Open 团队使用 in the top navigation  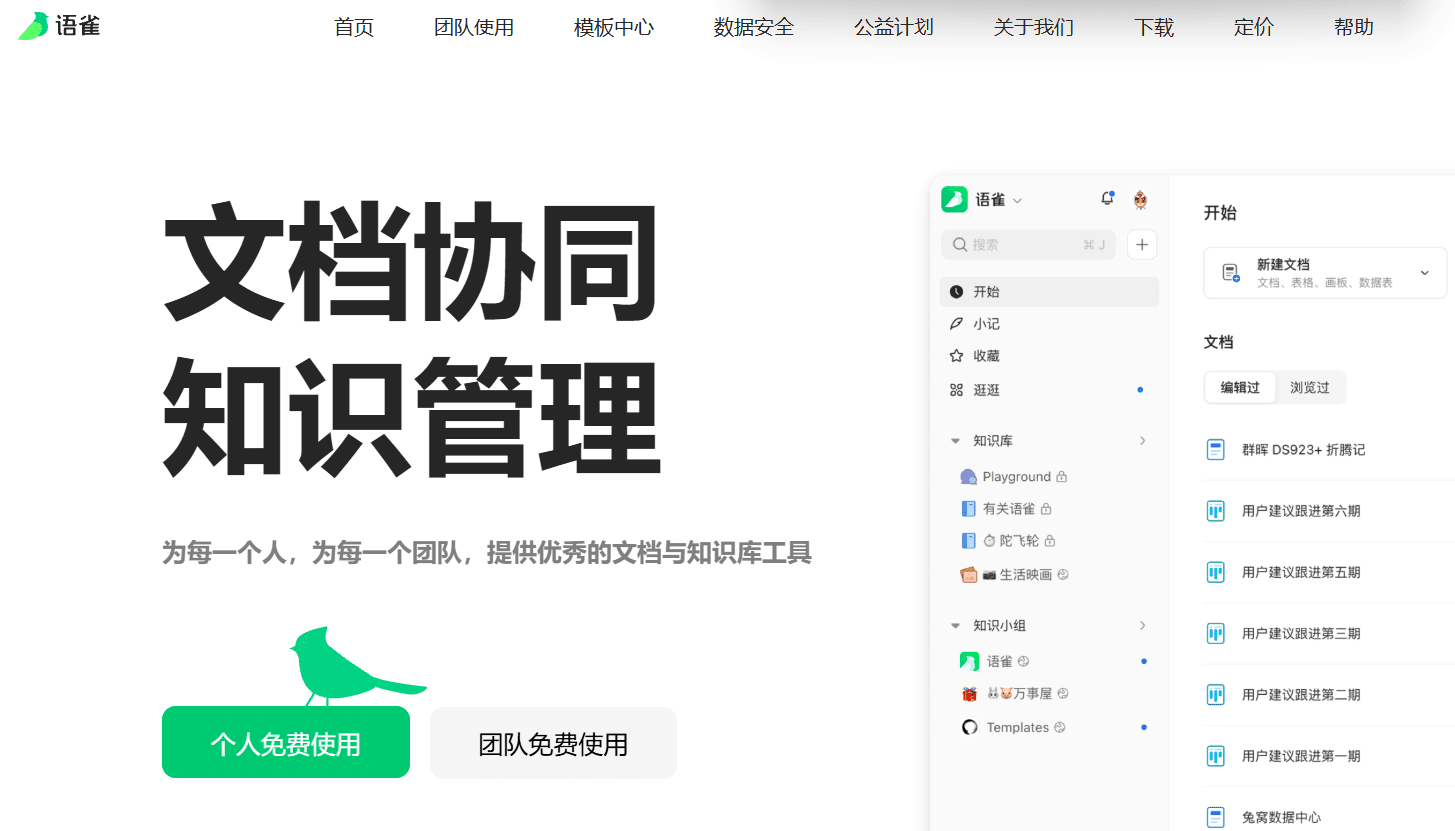tap(474, 28)
